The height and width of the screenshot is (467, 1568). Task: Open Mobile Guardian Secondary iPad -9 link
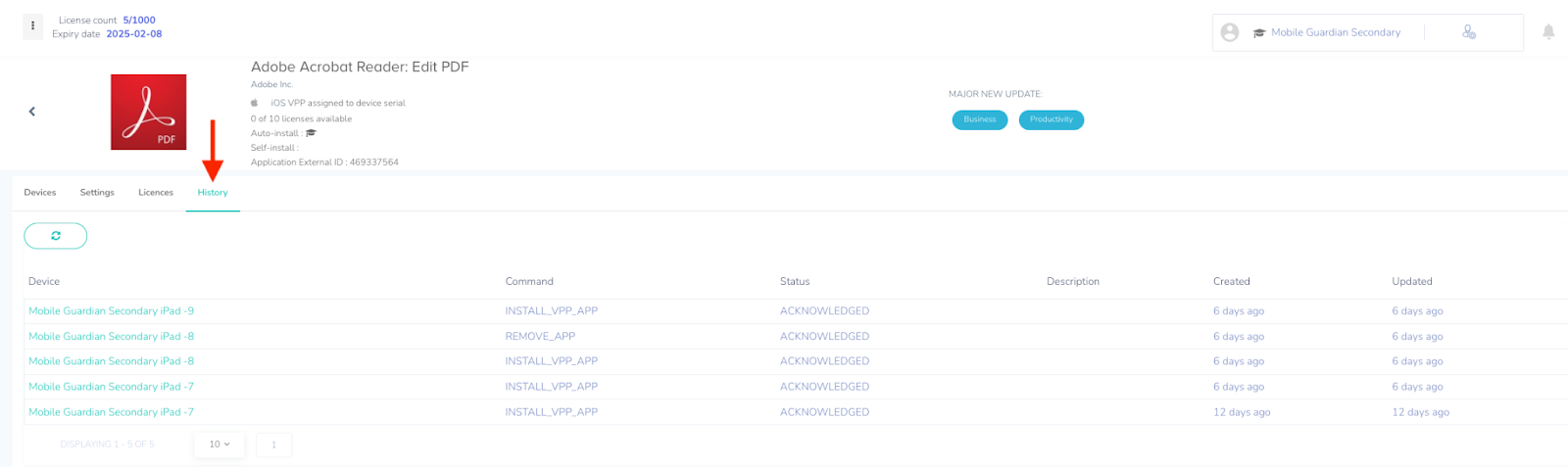tap(111, 311)
